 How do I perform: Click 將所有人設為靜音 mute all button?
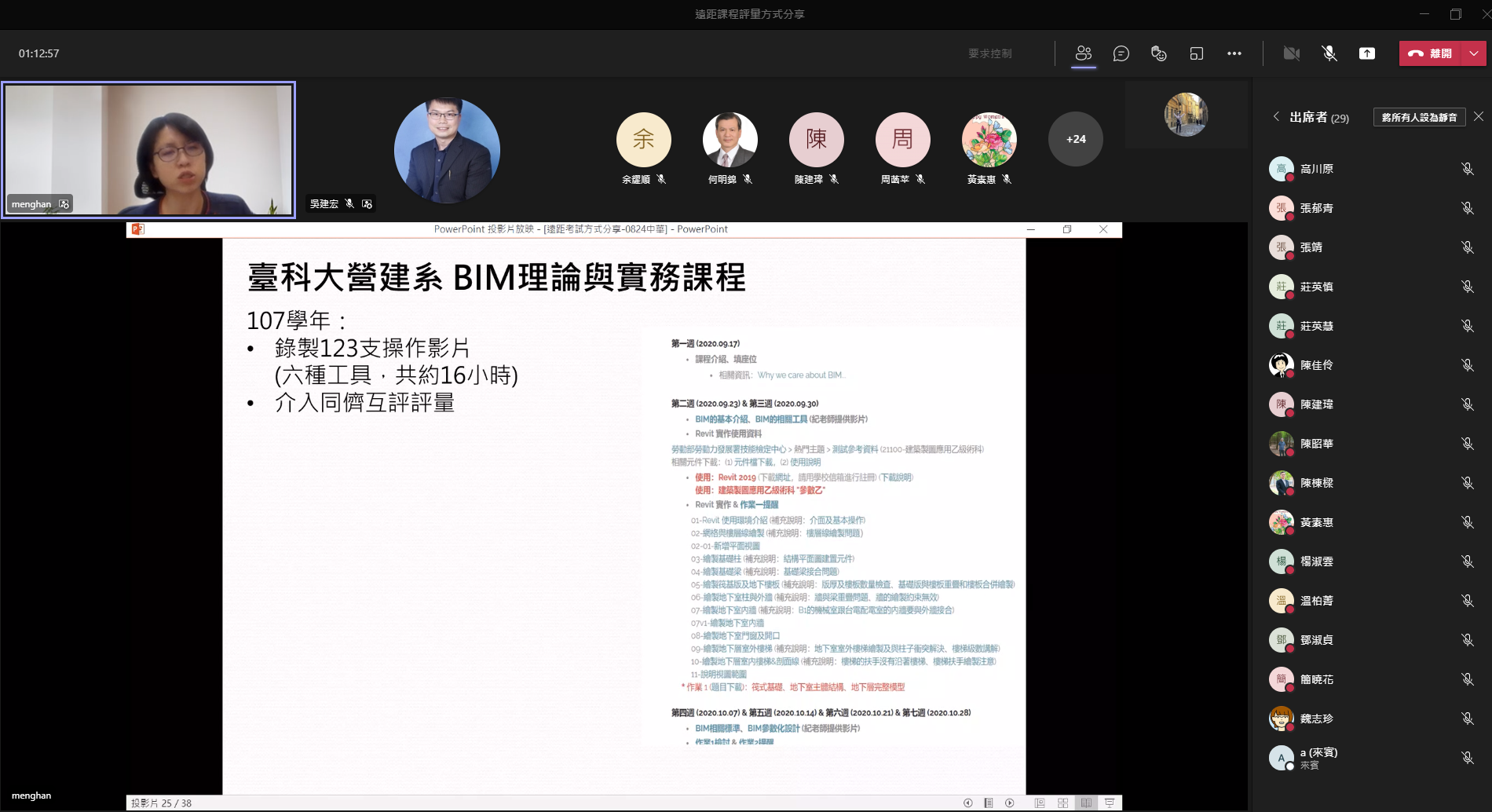click(x=1419, y=117)
